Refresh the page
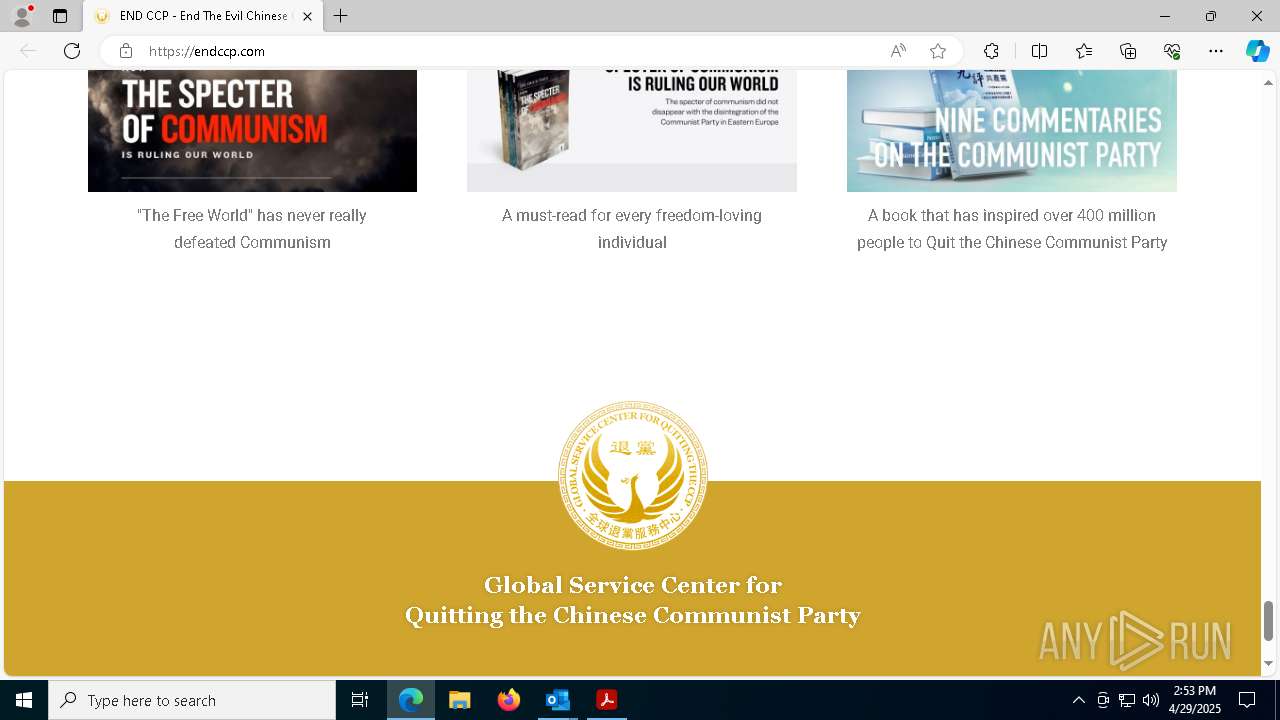The width and height of the screenshot is (1280, 720). point(72,51)
